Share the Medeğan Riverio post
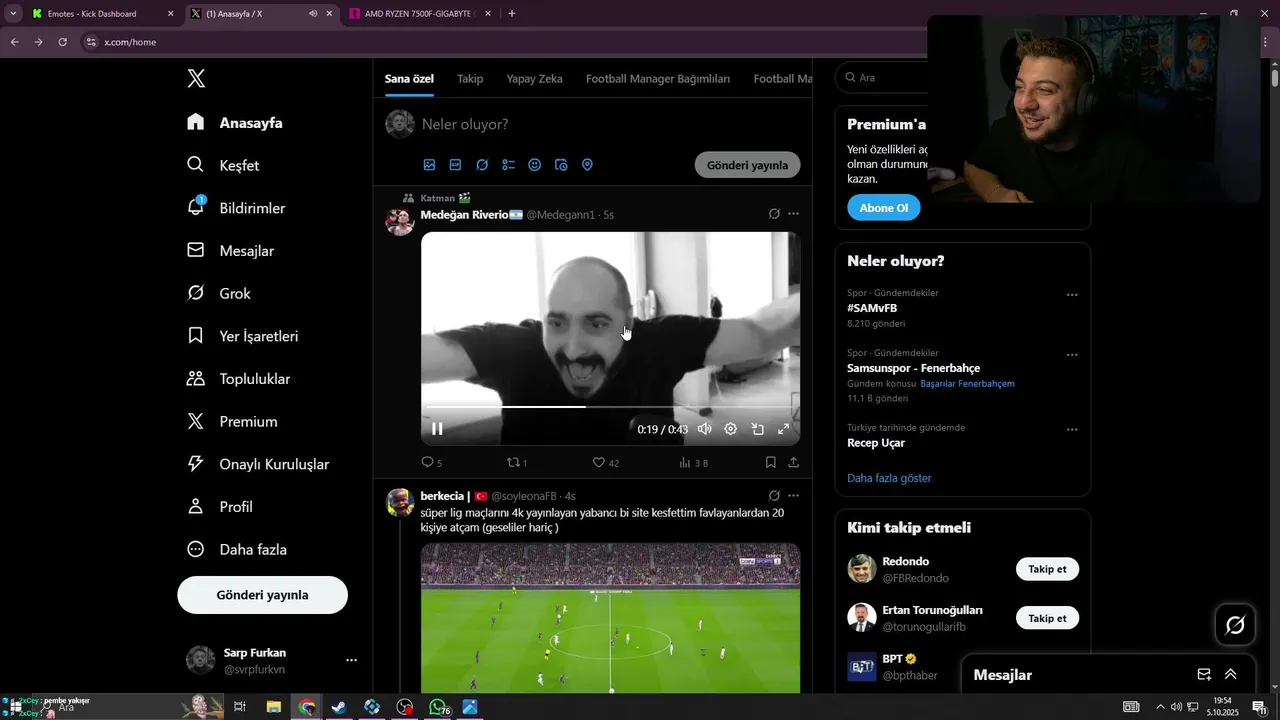 coord(793,462)
